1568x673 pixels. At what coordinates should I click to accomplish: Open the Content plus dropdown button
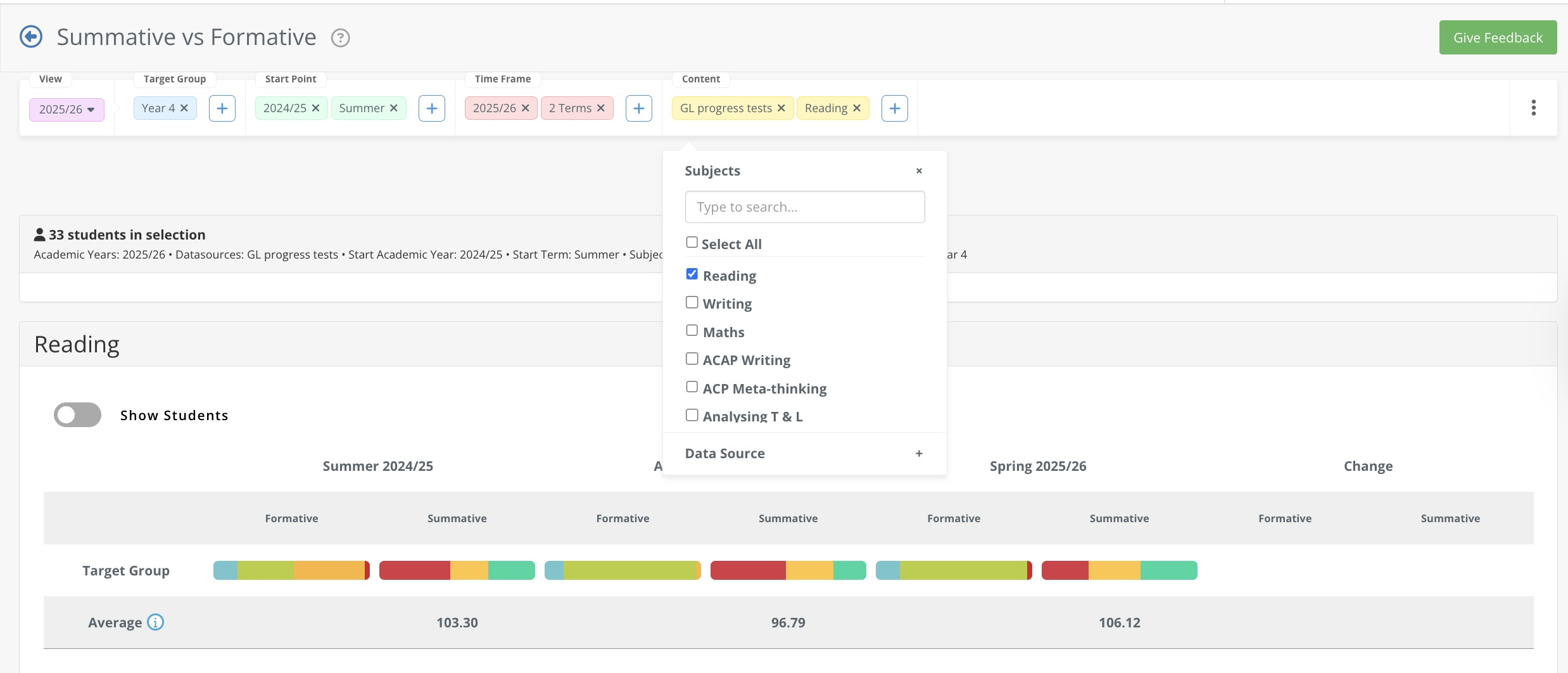pyautogui.click(x=894, y=108)
